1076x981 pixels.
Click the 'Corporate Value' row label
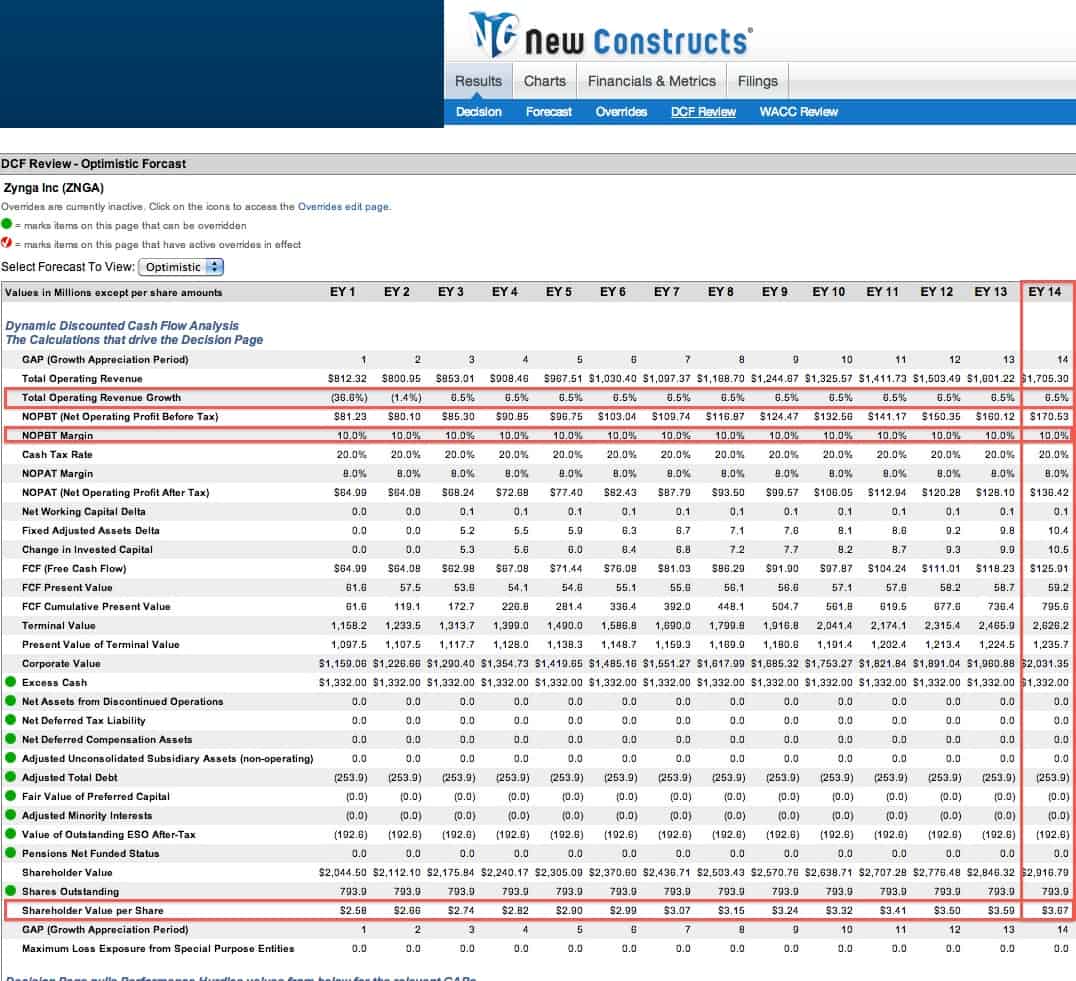click(x=61, y=663)
